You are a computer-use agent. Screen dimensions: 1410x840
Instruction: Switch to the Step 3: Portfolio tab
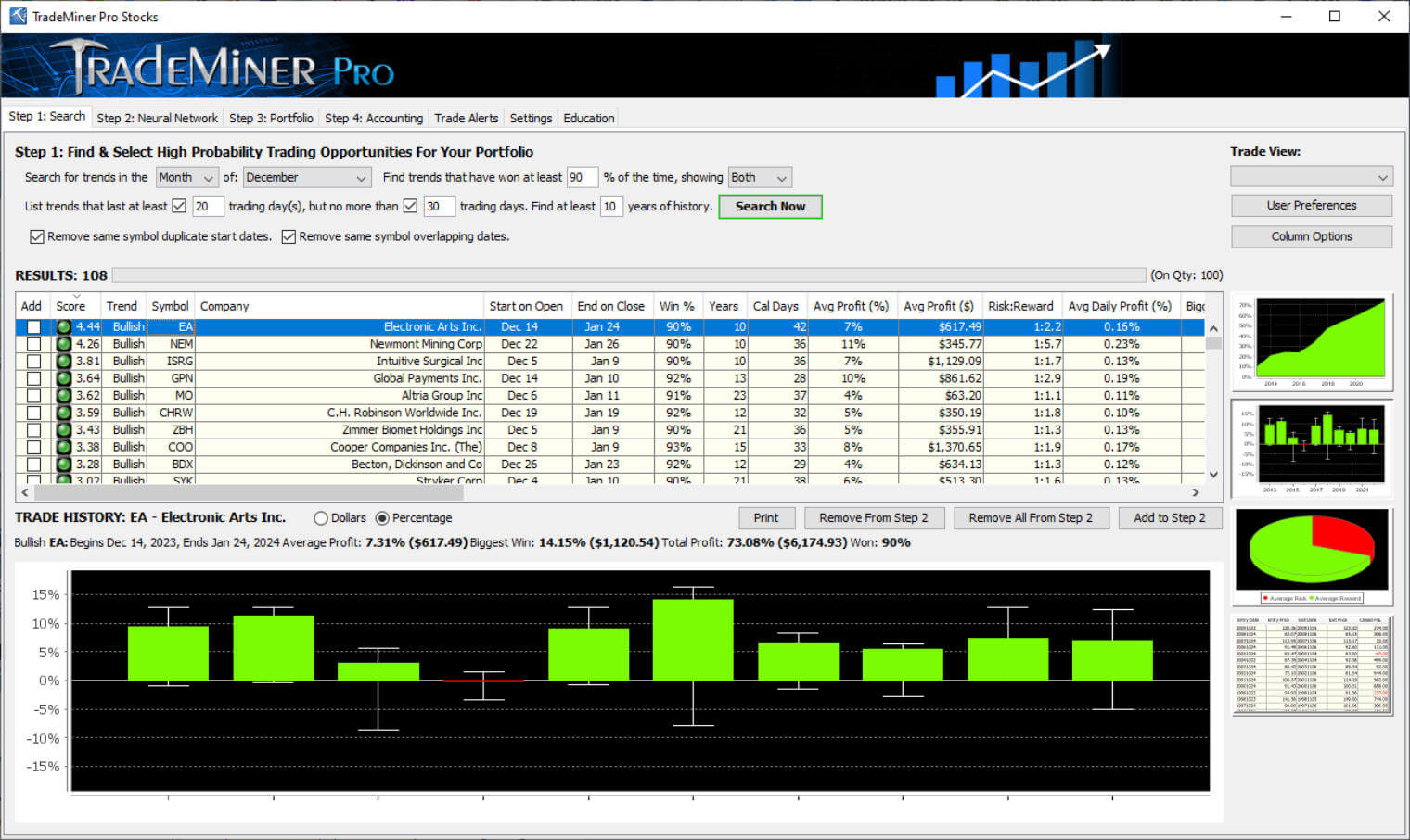(271, 118)
